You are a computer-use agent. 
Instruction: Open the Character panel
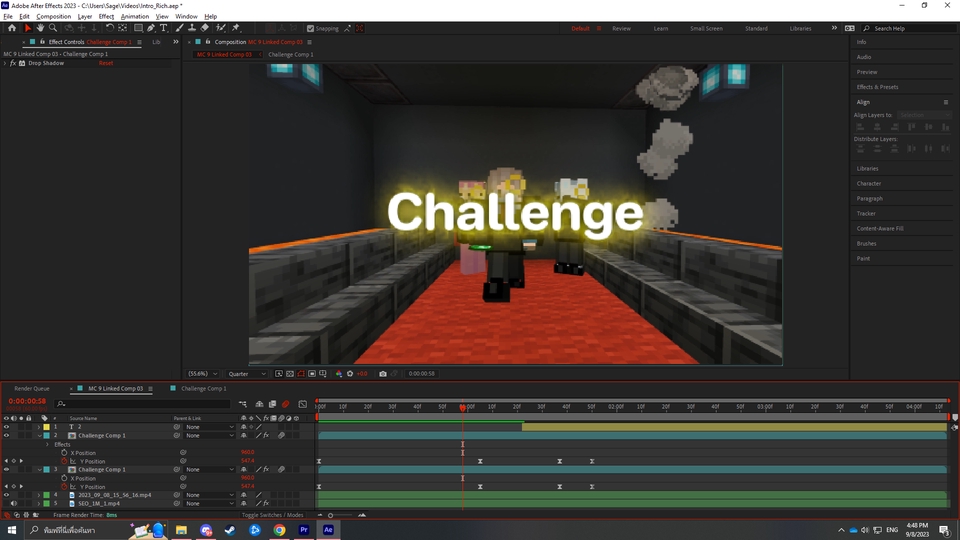coord(869,184)
